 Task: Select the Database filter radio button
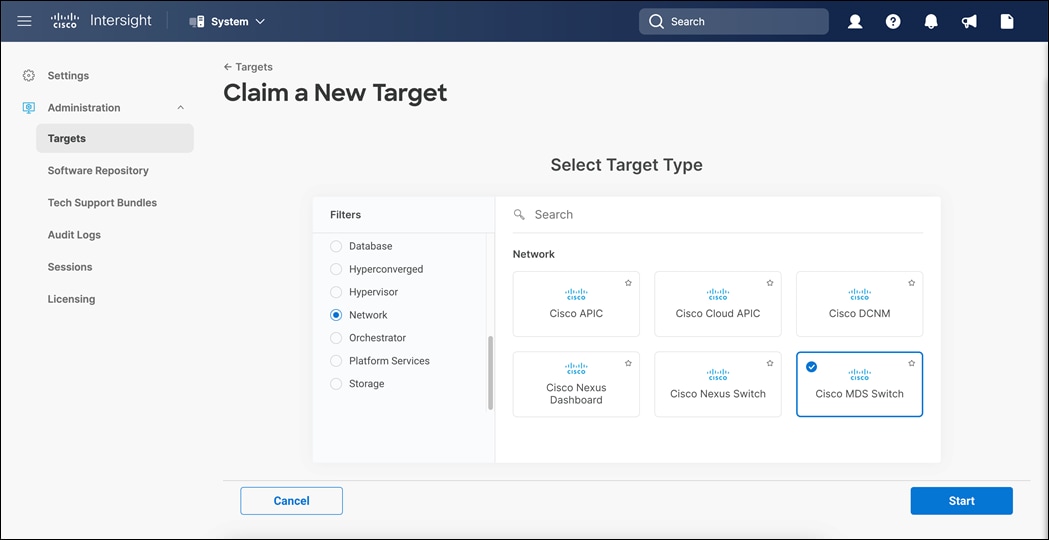pyautogui.click(x=336, y=246)
